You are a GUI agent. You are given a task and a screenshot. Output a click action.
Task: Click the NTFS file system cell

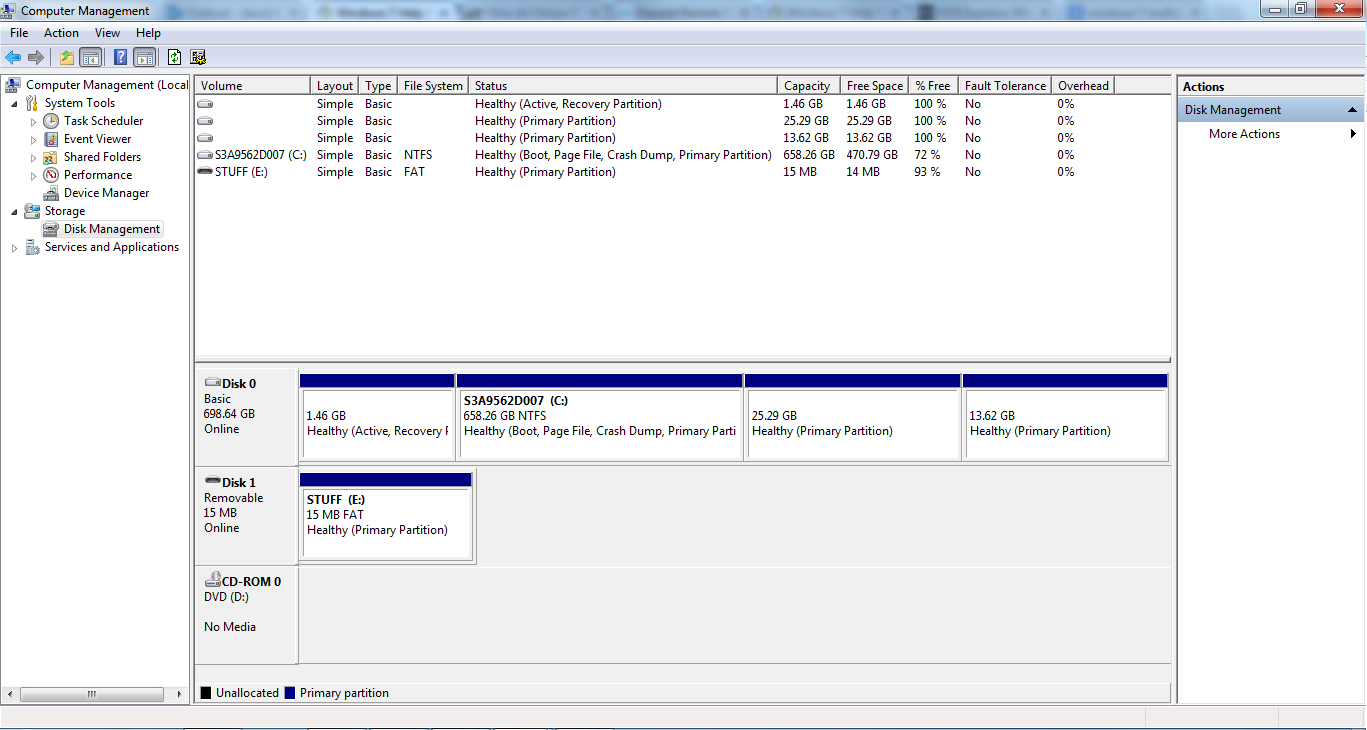(x=418, y=155)
